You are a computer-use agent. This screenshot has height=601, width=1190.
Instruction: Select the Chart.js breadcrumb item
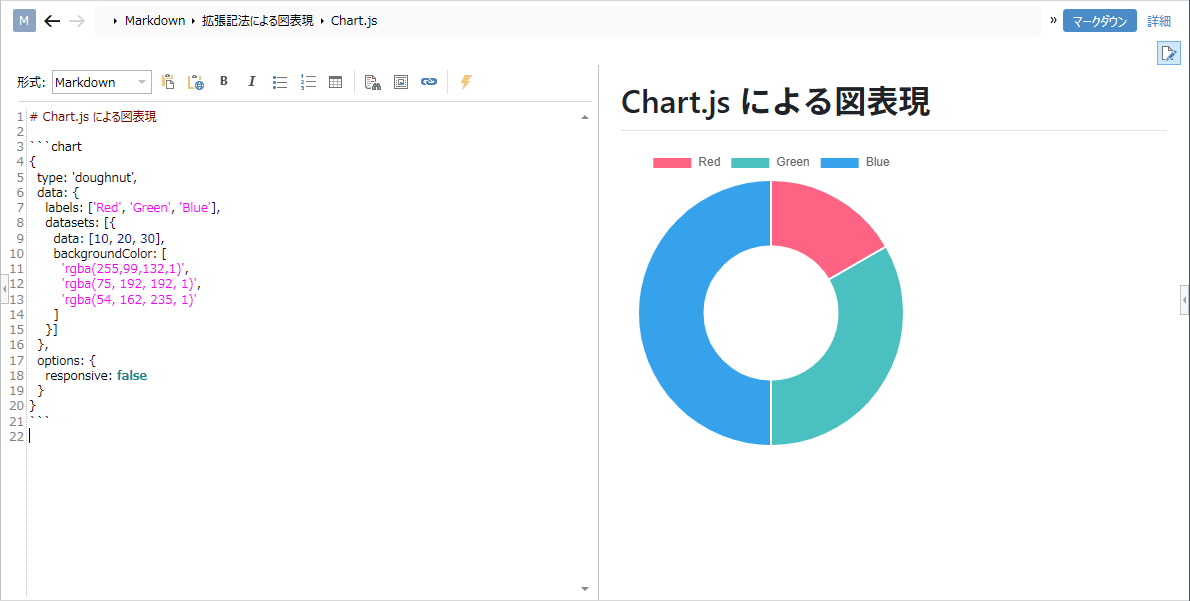(354, 21)
